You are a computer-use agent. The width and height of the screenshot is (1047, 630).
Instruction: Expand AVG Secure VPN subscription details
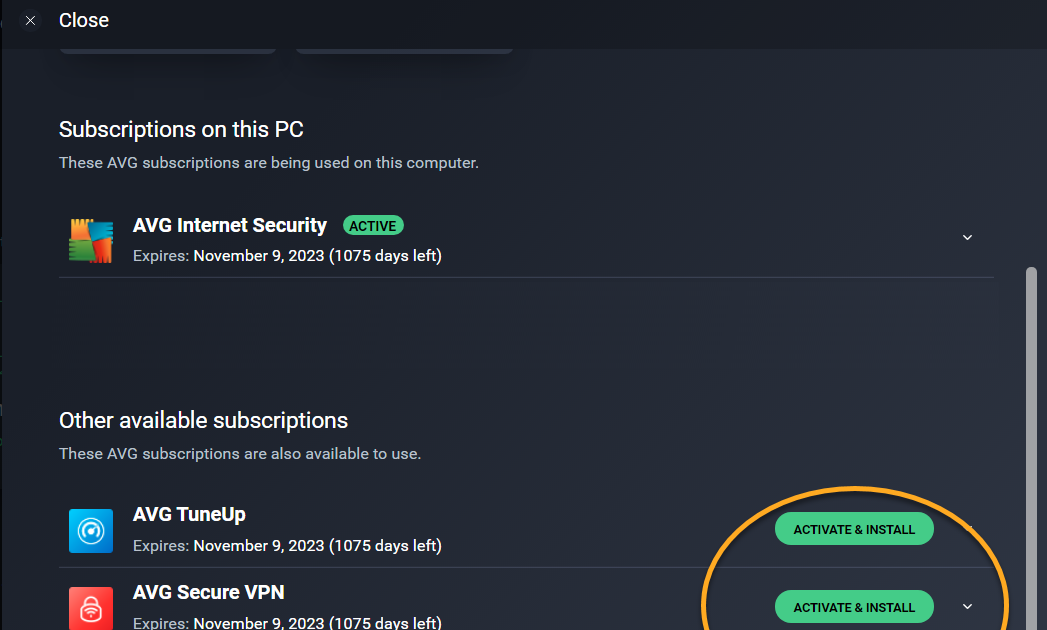click(967, 607)
